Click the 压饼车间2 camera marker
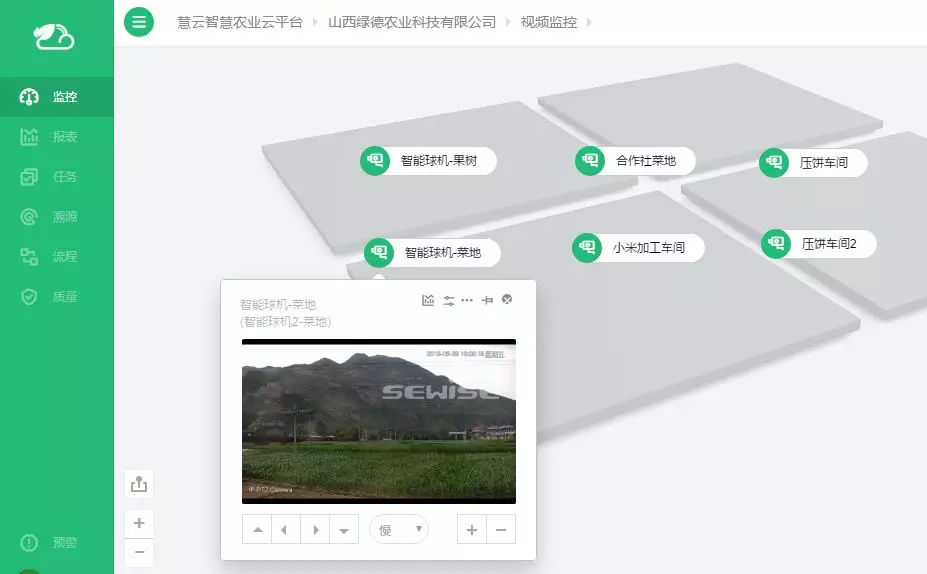927x574 pixels. click(777, 243)
